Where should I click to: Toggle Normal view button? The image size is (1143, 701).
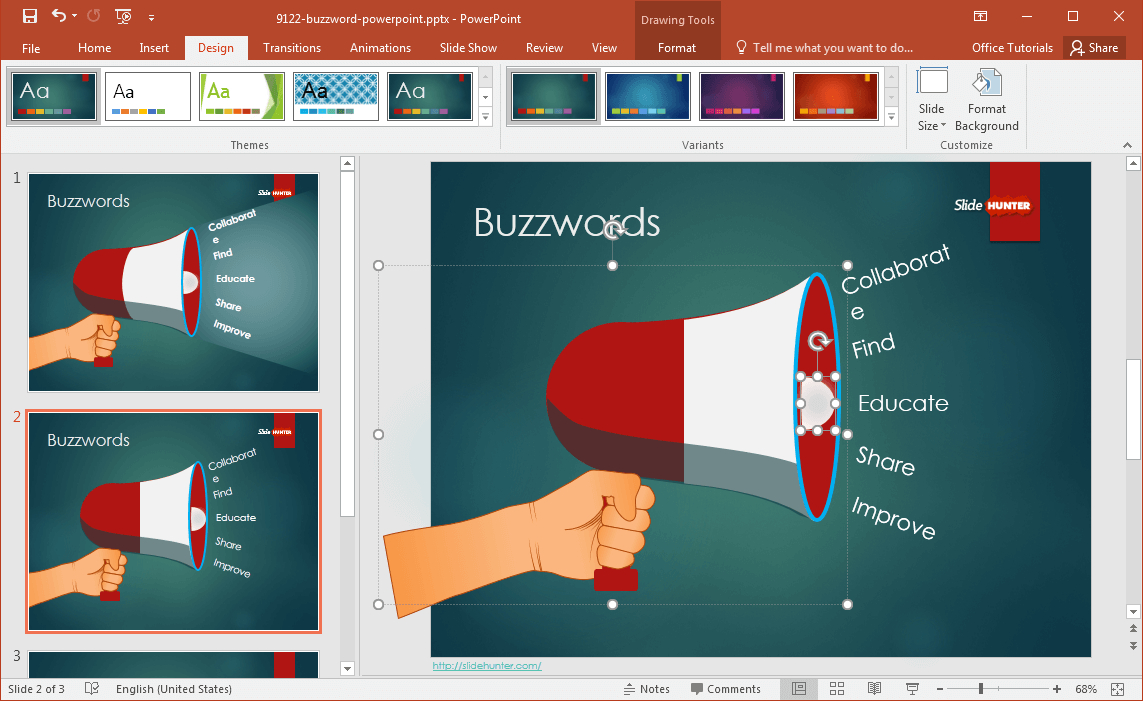(x=799, y=689)
